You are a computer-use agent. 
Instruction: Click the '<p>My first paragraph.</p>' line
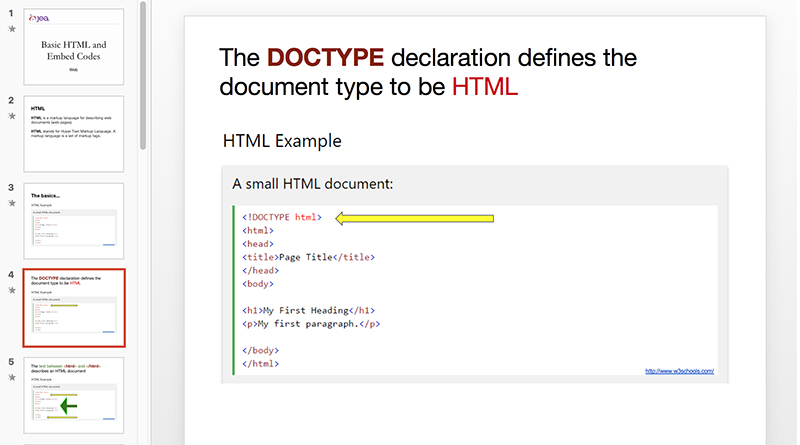(x=311, y=324)
